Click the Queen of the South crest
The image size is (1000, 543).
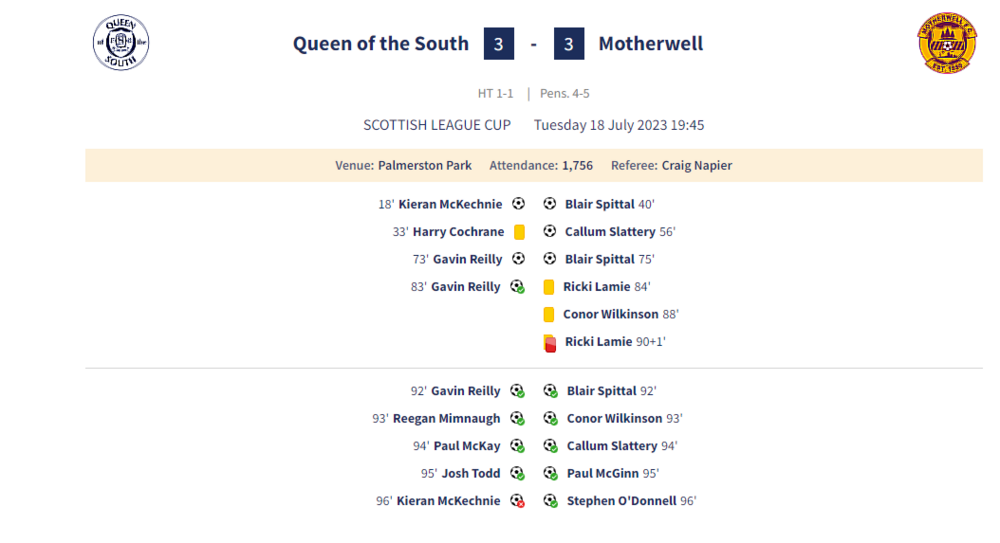pyautogui.click(x=121, y=43)
